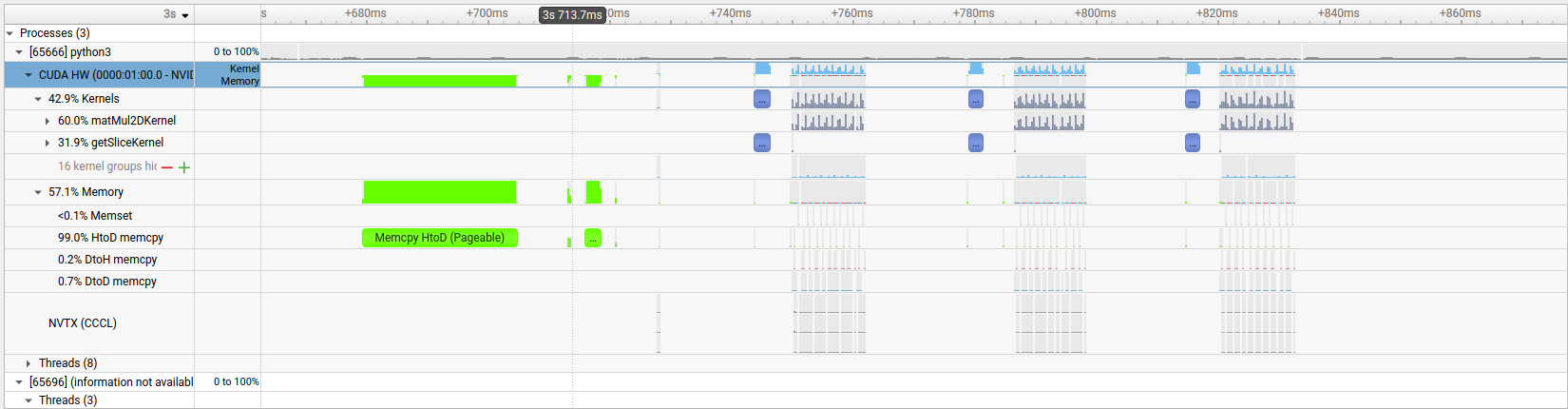Click the CUDA HW (0000:01:00.0 row label
This screenshot has width=1568, height=409.
pos(115,75)
